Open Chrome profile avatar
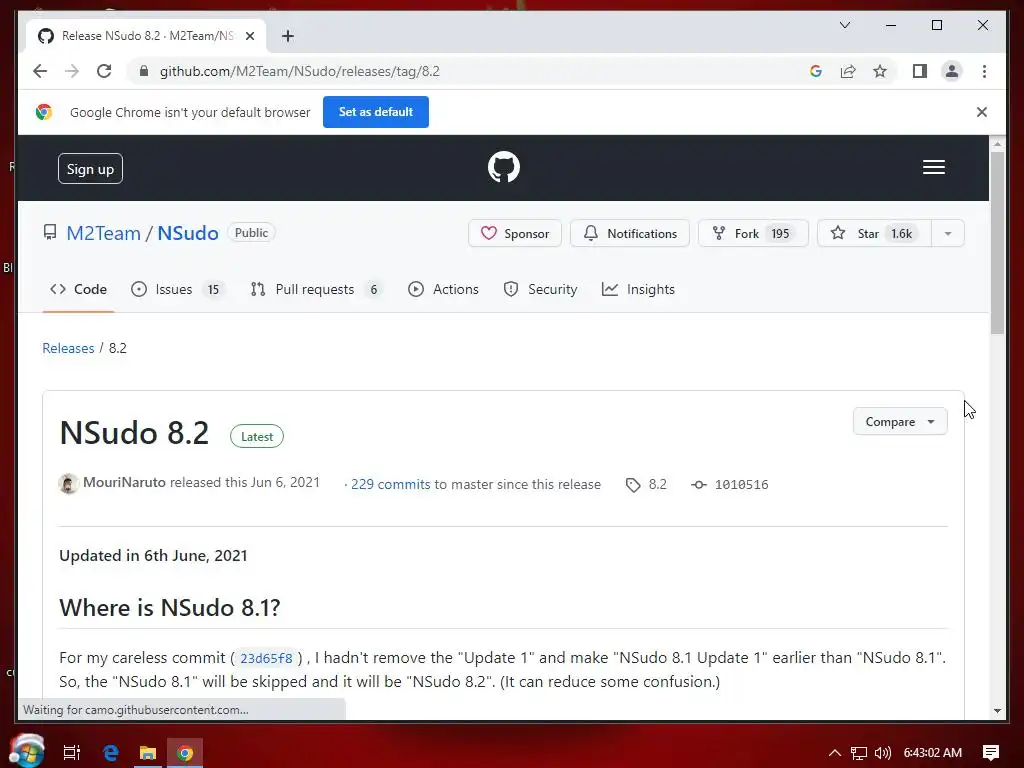 pos(952,71)
